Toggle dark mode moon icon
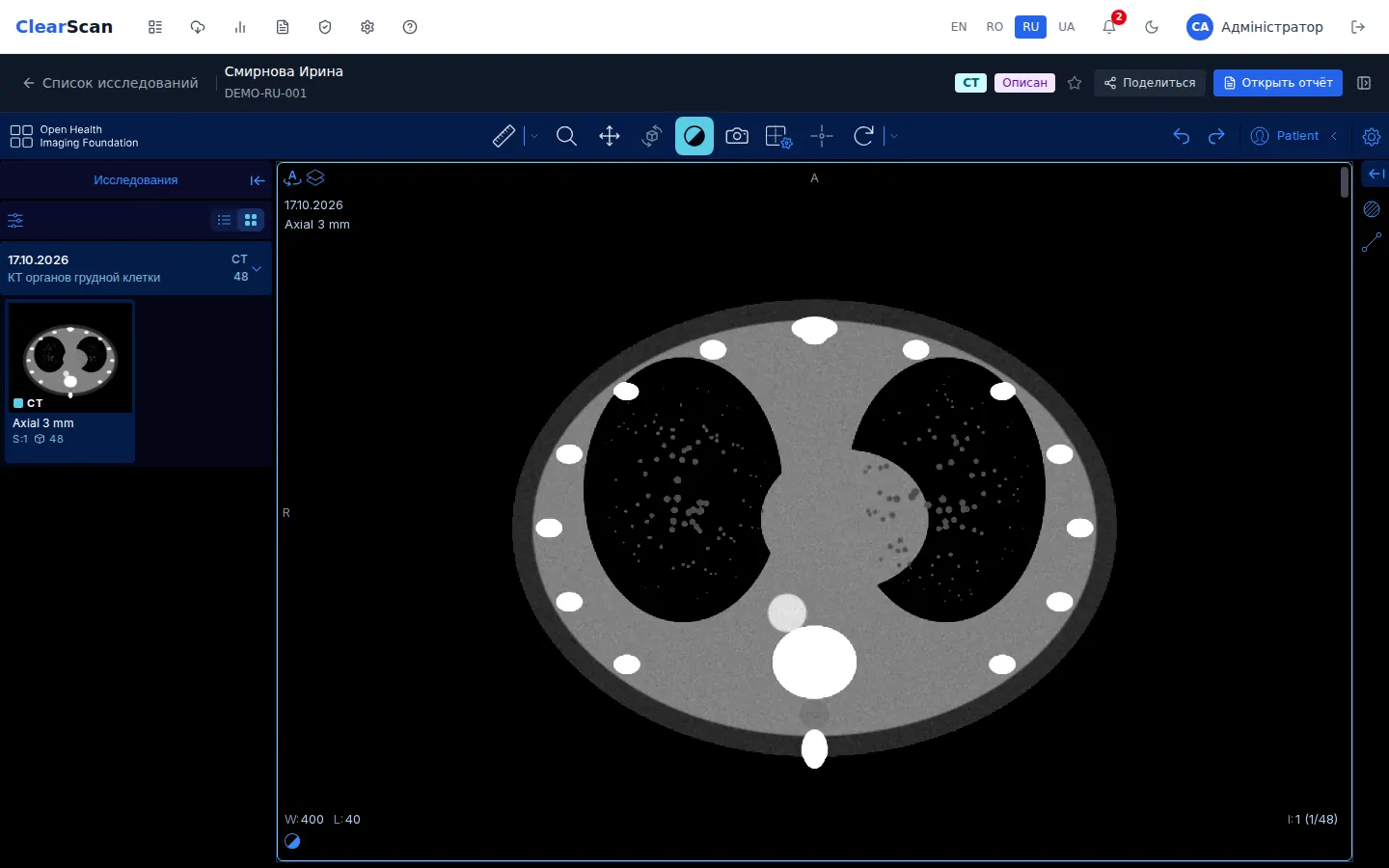The height and width of the screenshot is (868, 1389). tap(1152, 27)
